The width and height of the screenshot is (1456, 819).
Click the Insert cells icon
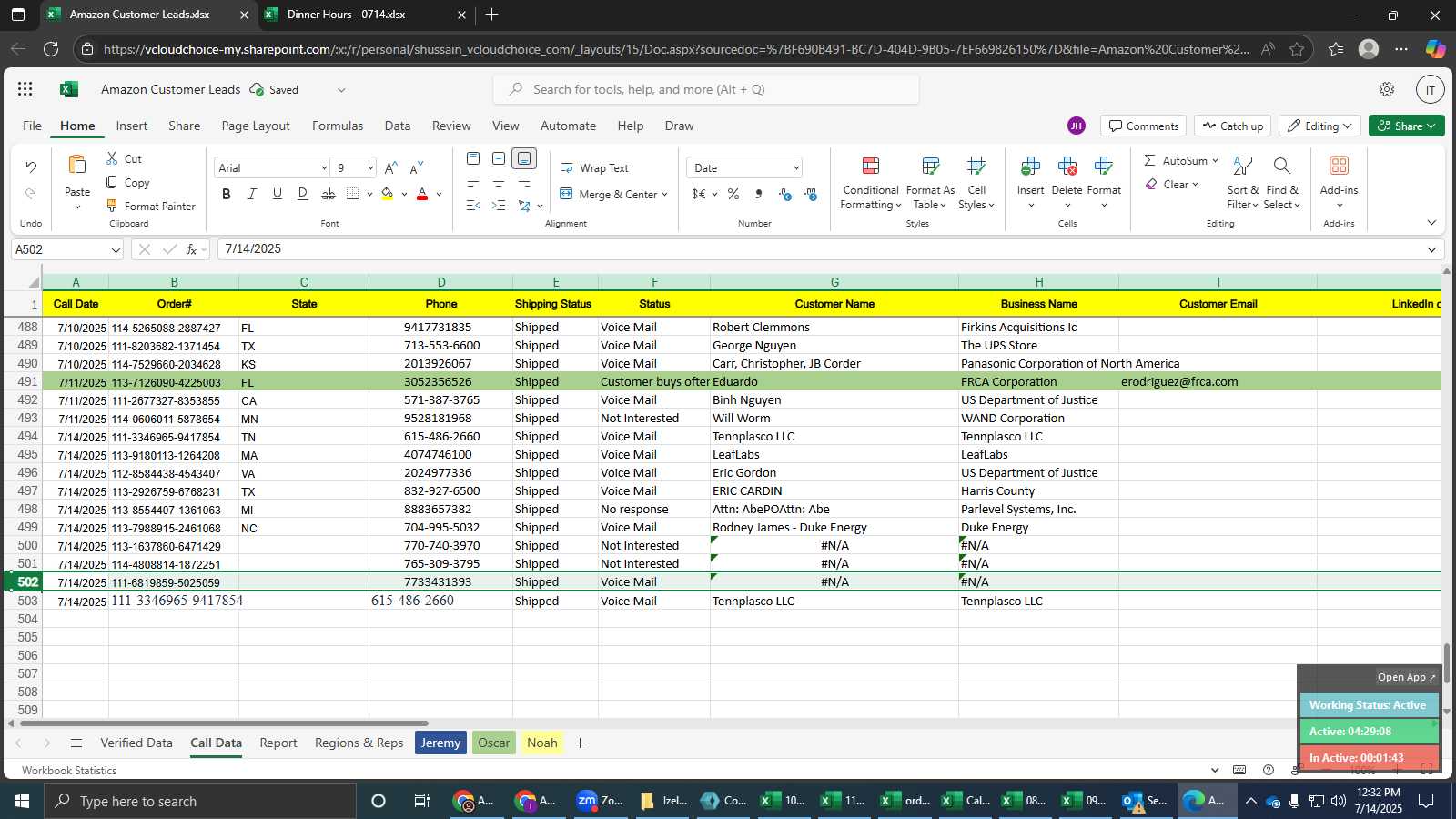[x=1030, y=166]
